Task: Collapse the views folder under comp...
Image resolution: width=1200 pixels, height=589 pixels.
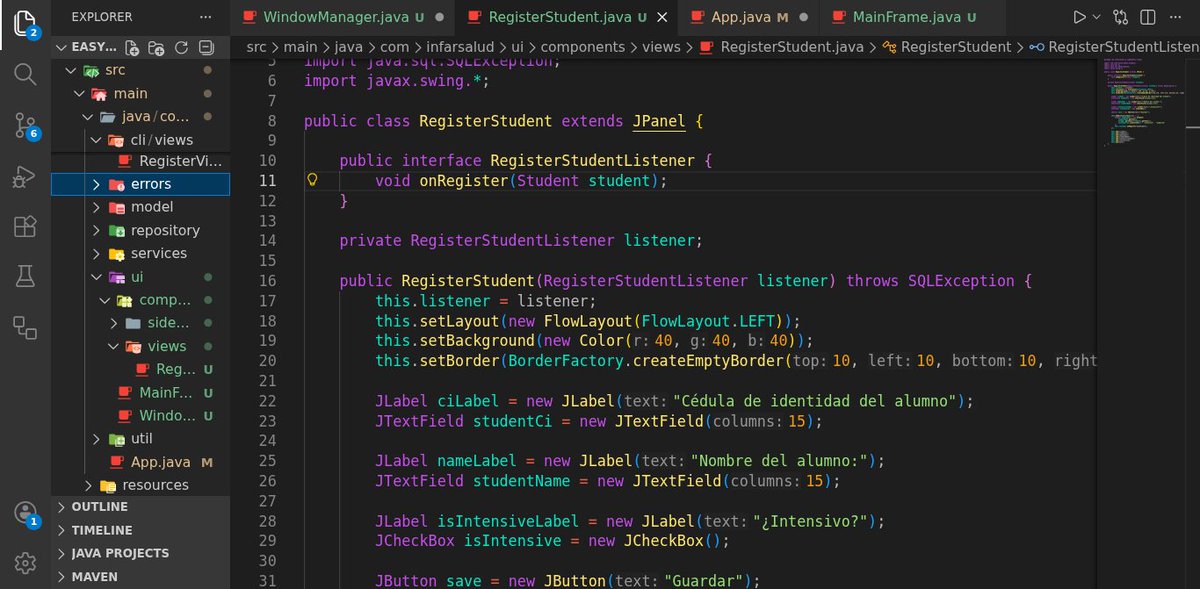Action: tap(140, 346)
